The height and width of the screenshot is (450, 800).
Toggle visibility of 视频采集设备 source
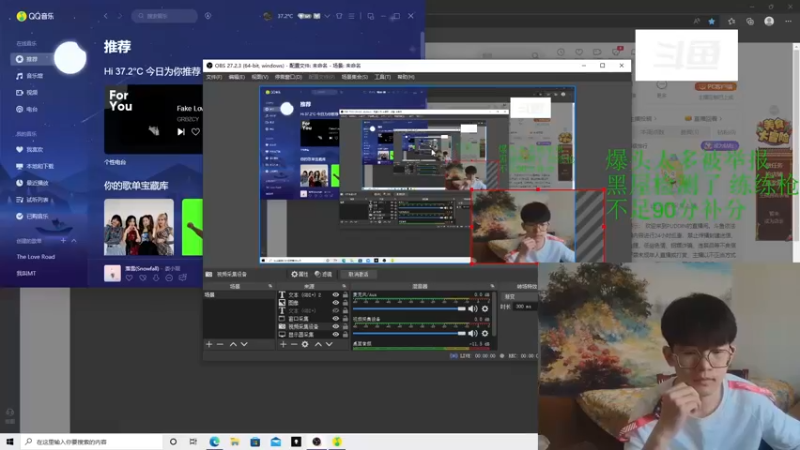coord(336,327)
